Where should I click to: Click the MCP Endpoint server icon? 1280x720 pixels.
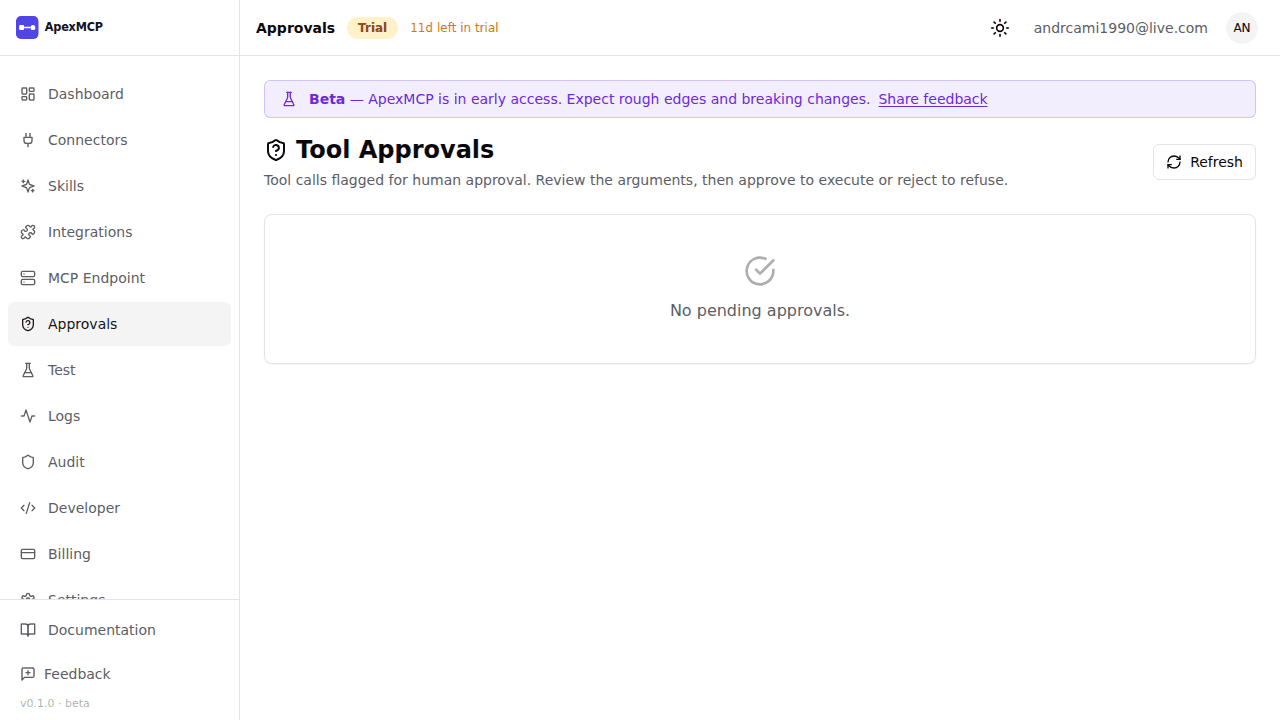28,278
